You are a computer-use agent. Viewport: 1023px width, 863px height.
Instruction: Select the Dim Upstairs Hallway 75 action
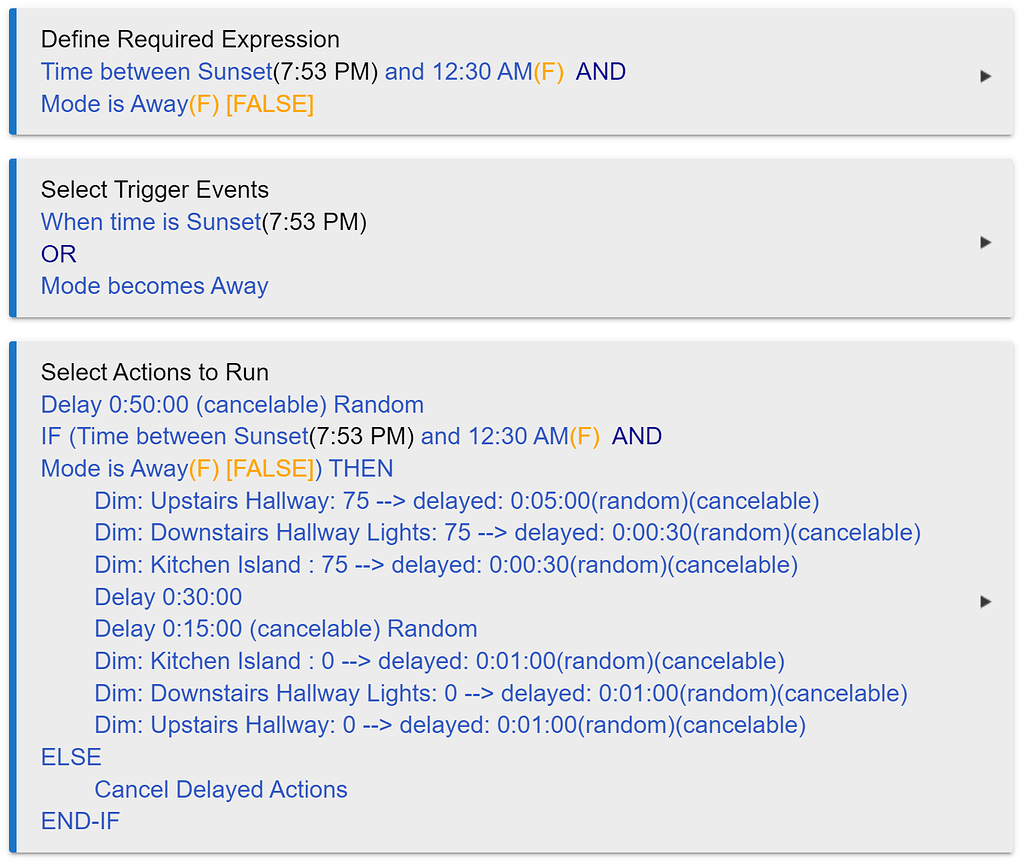pyautogui.click(x=456, y=501)
